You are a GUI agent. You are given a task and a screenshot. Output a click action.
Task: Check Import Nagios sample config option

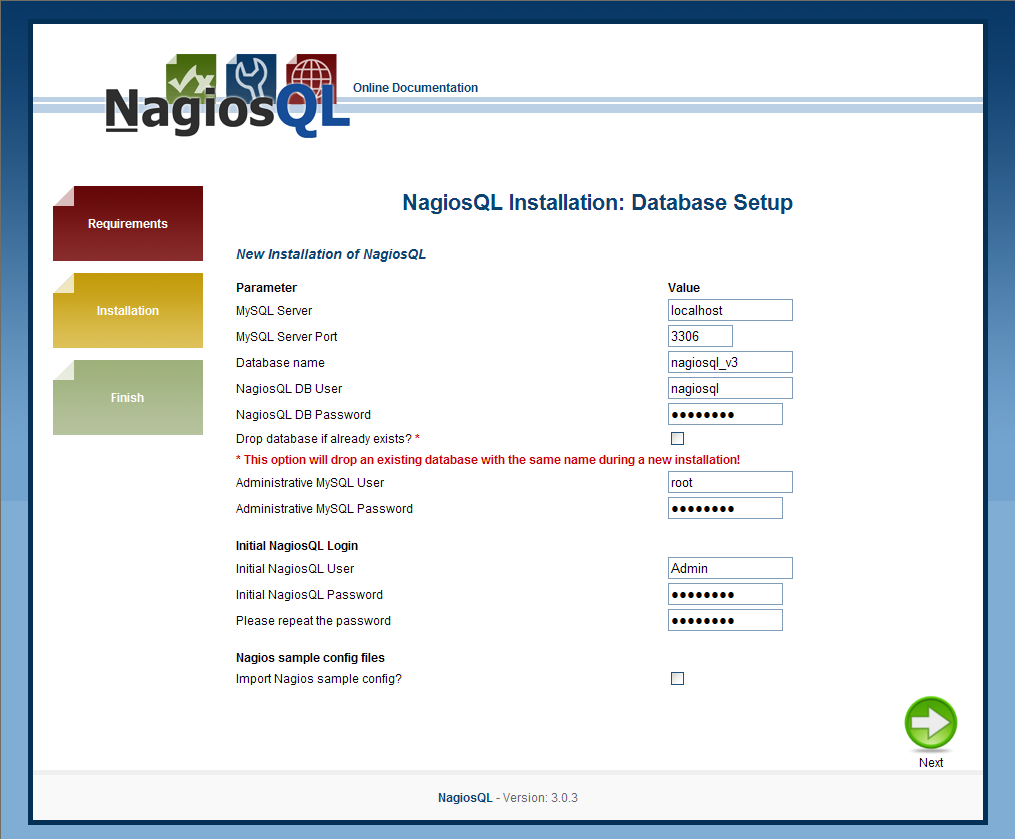point(677,678)
